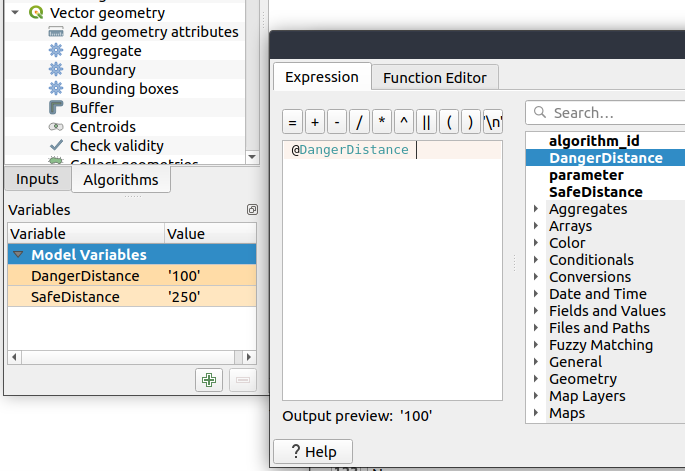
Task: Insert the string concatenation || operator
Action: 426,122
